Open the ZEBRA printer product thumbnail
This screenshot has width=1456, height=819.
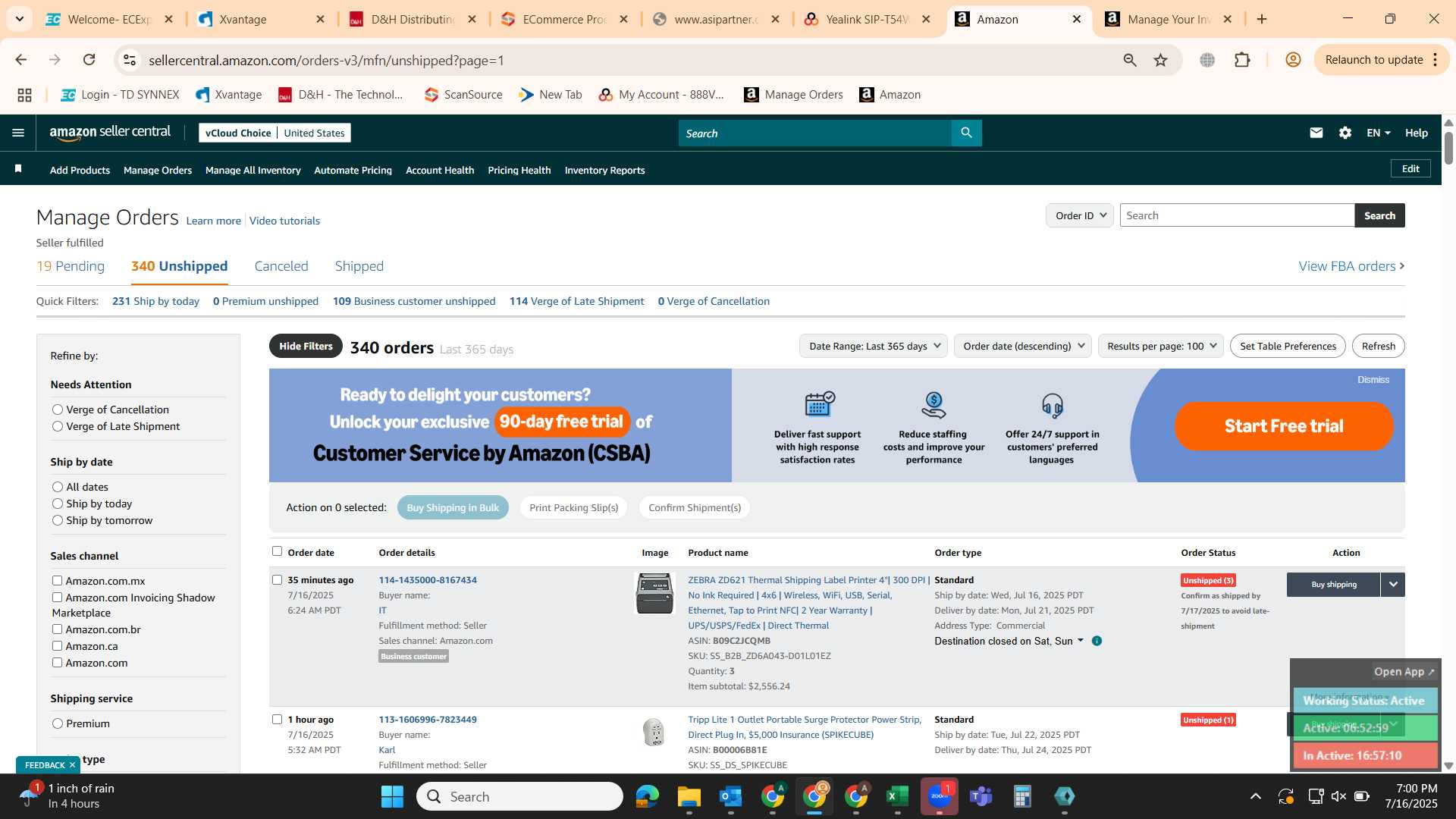[654, 593]
